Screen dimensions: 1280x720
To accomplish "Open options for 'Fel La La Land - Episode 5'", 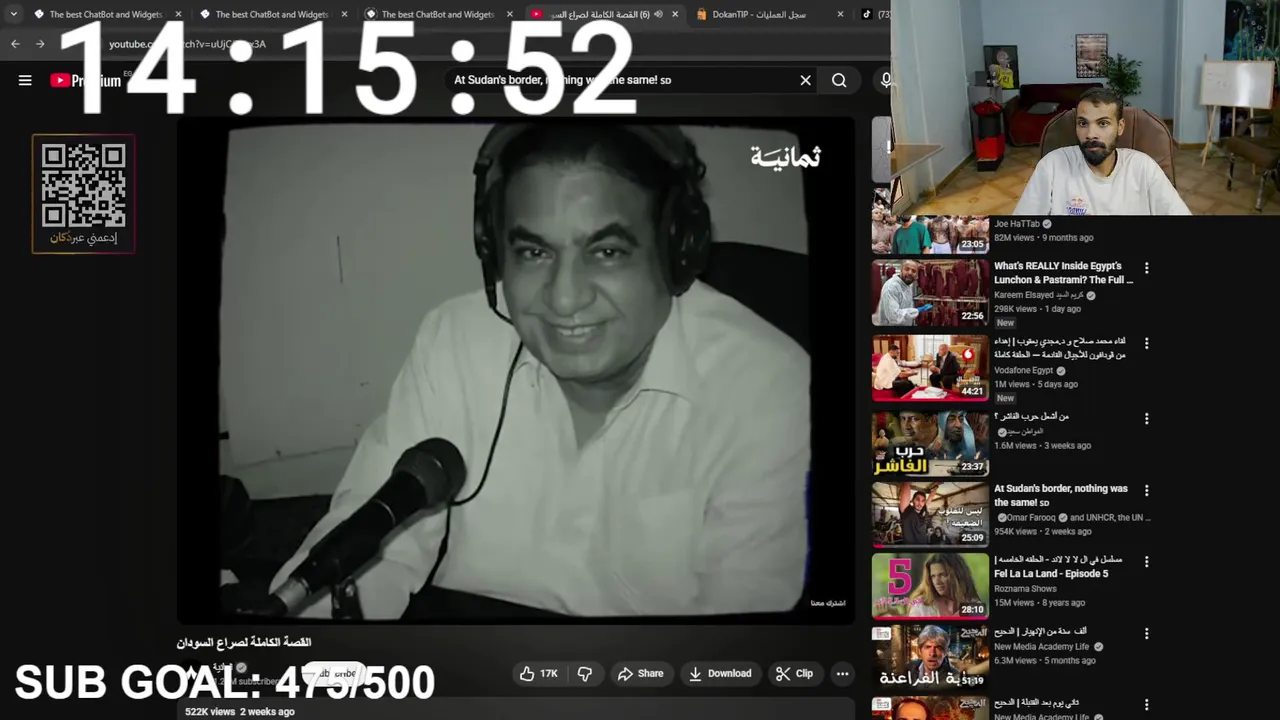I will (x=1147, y=562).
